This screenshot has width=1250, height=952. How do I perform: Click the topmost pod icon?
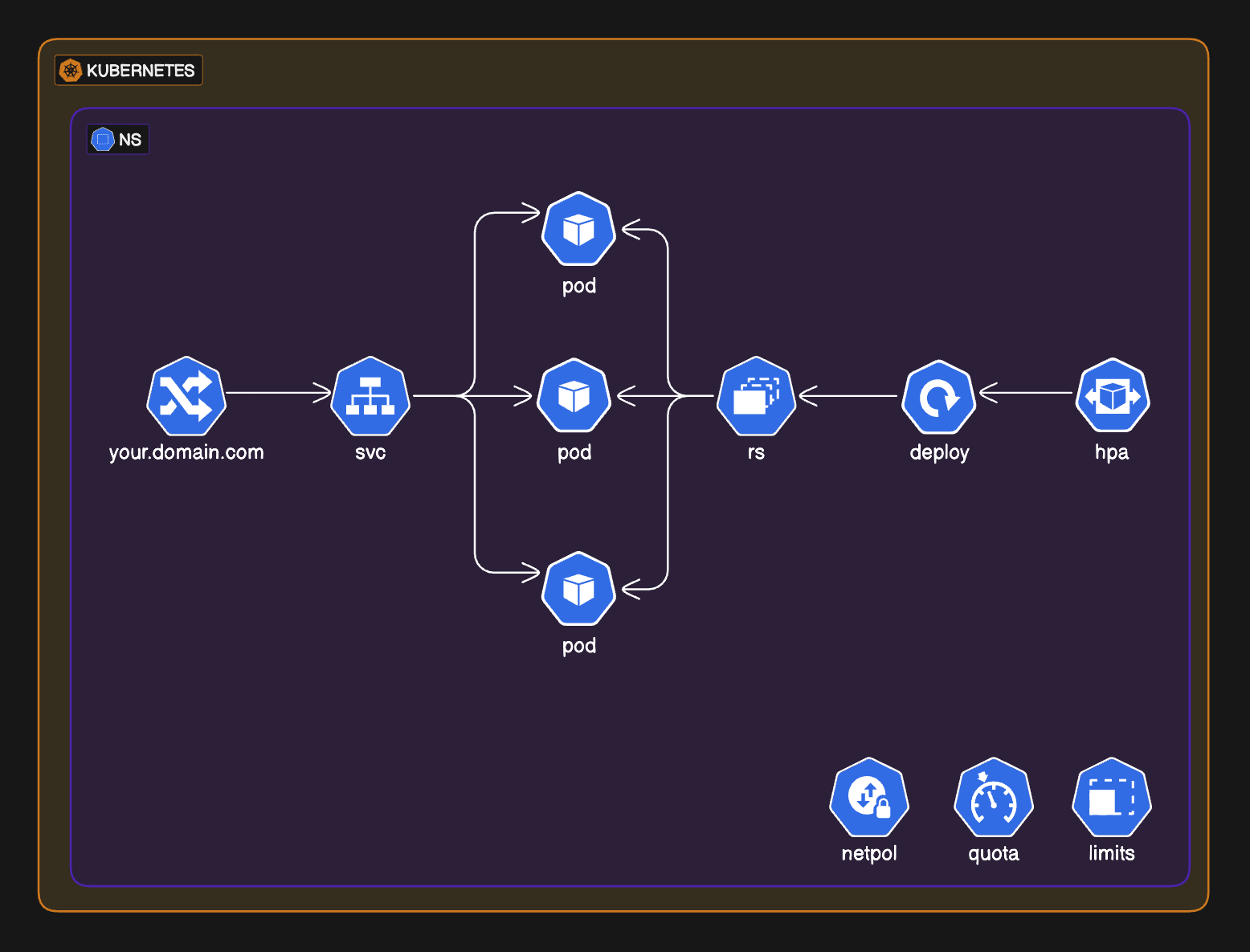(x=578, y=229)
